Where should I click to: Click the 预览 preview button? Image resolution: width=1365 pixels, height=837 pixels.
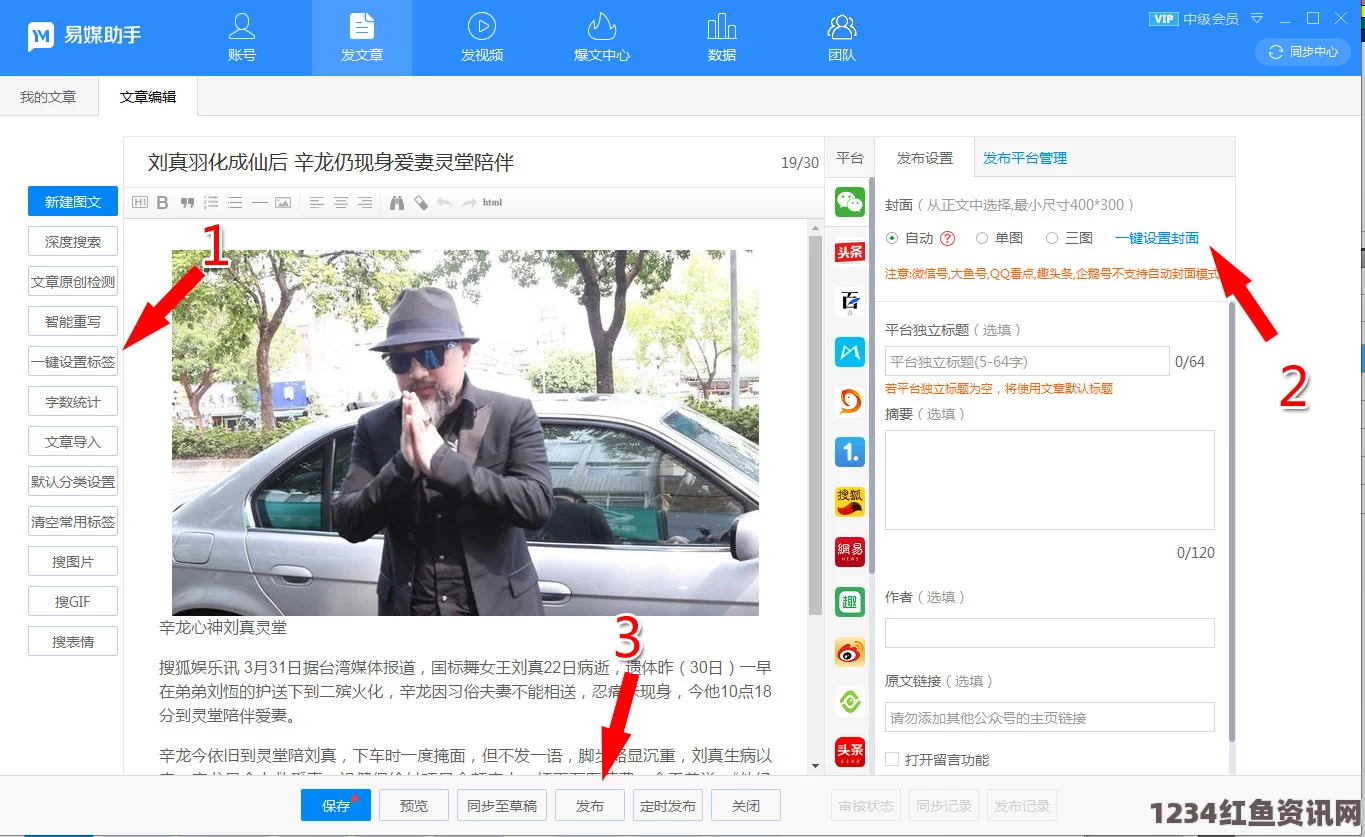(414, 805)
